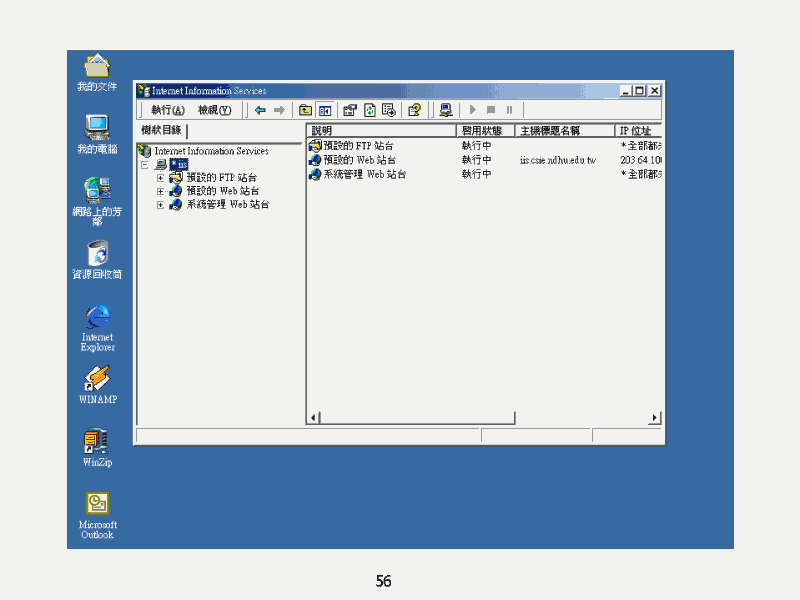The image size is (800, 600).
Task: Click the Up one level folder icon
Action: pyautogui.click(x=305, y=110)
